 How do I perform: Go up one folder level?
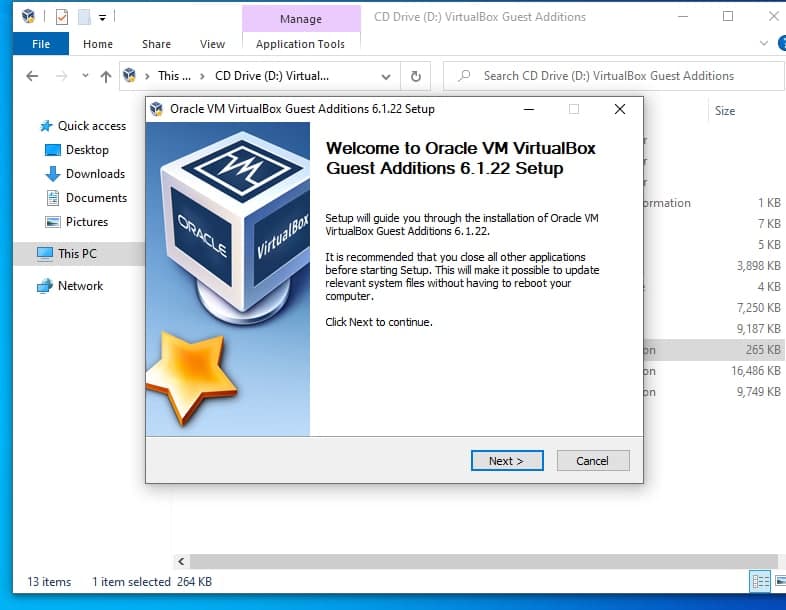tap(105, 76)
